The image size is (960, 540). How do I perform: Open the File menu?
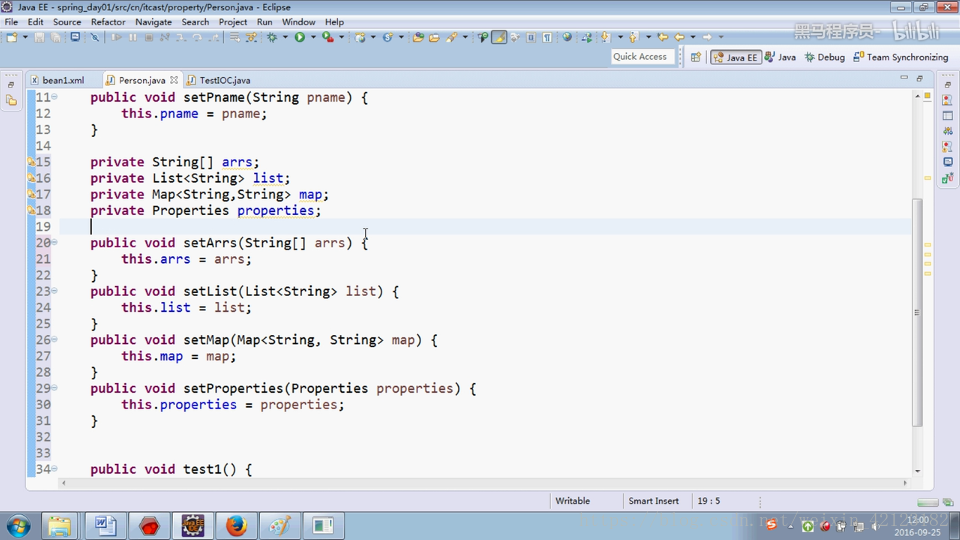pos(11,22)
